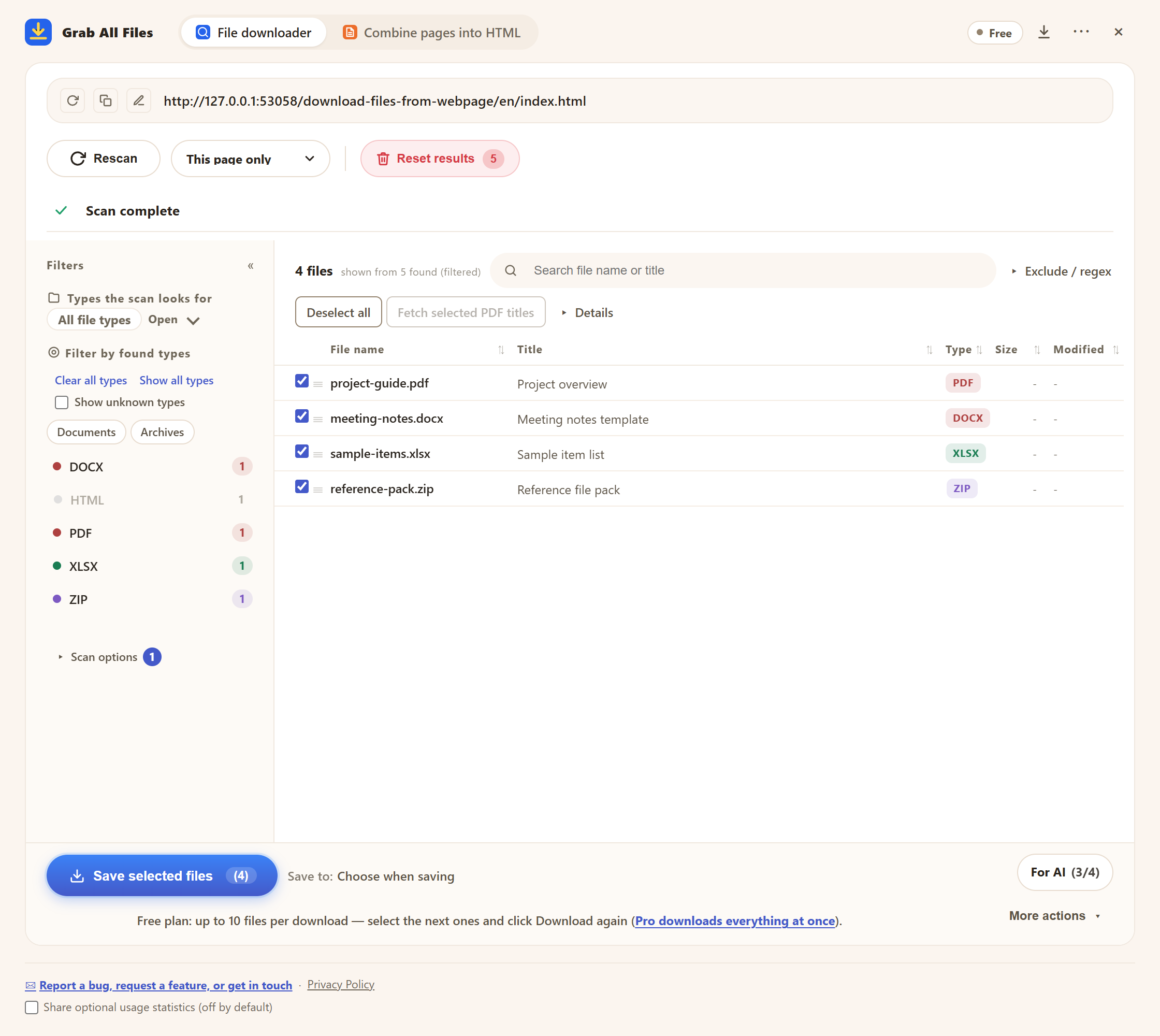Sort by Size column arrows
The width and height of the screenshot is (1160, 1036).
pyautogui.click(x=1037, y=350)
